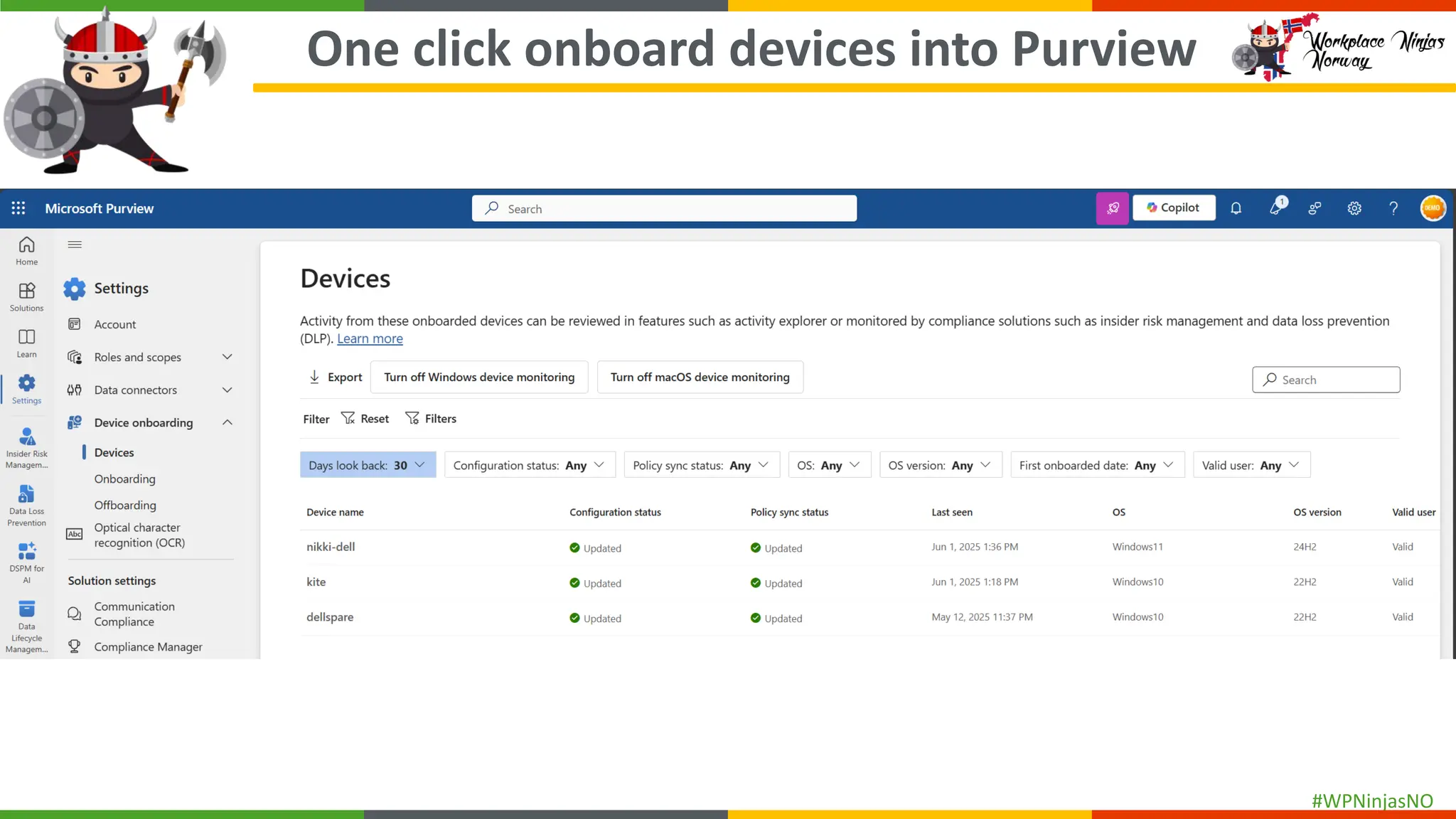Select Onboarding in settings menu
The width and height of the screenshot is (1456, 819).
click(125, 479)
